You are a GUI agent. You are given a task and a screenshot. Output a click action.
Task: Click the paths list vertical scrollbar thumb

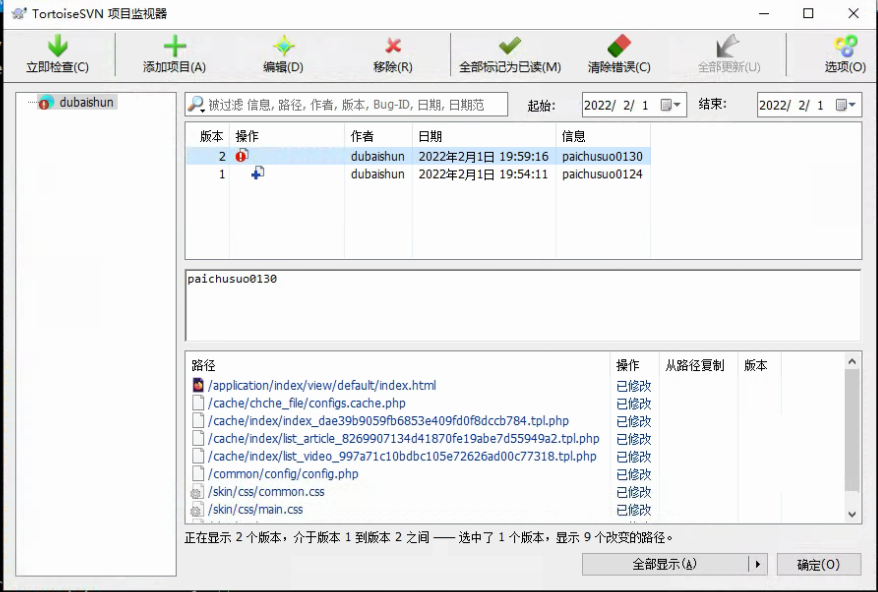pos(852,430)
